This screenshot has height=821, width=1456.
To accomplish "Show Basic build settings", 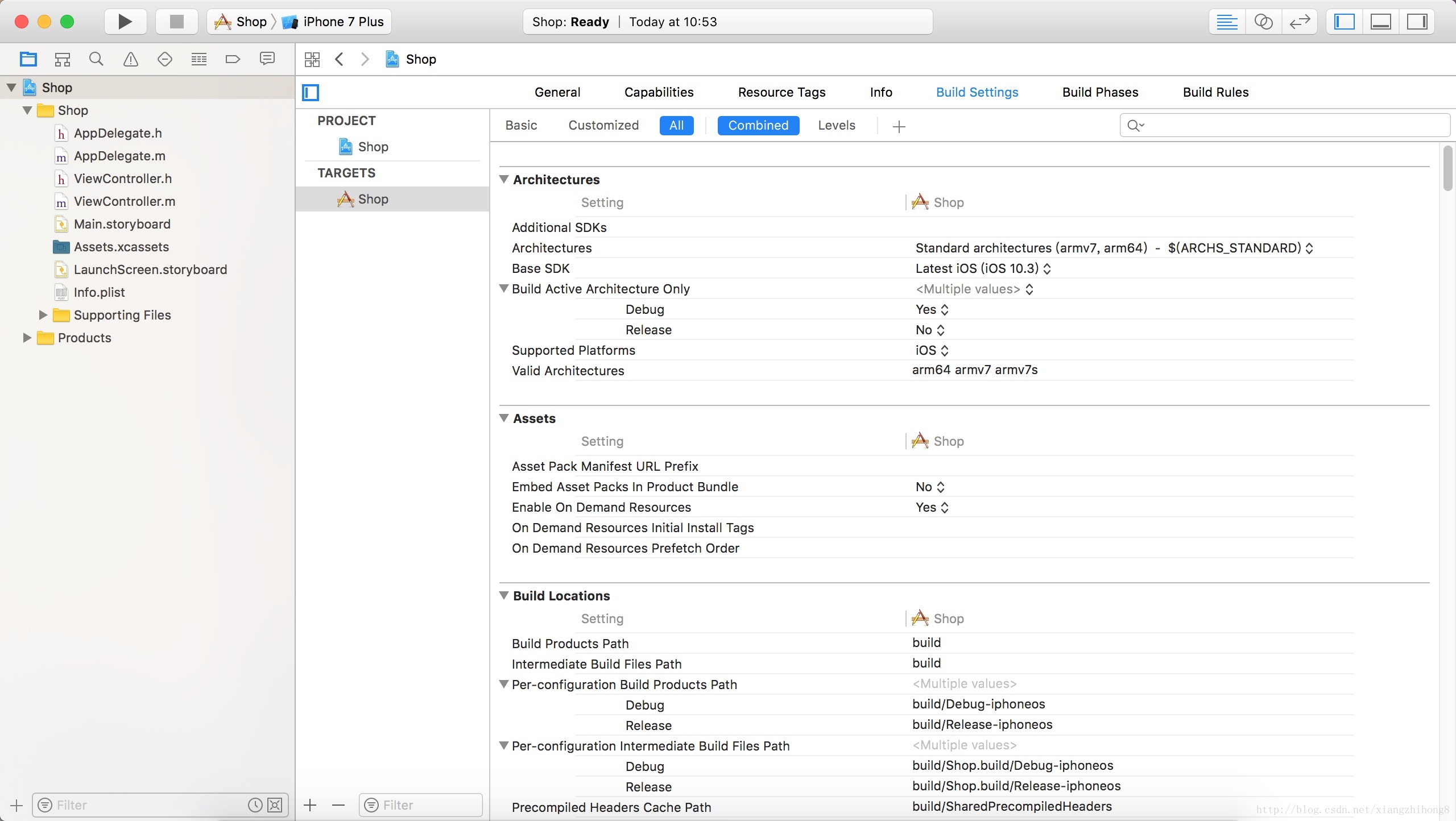I will coord(521,125).
